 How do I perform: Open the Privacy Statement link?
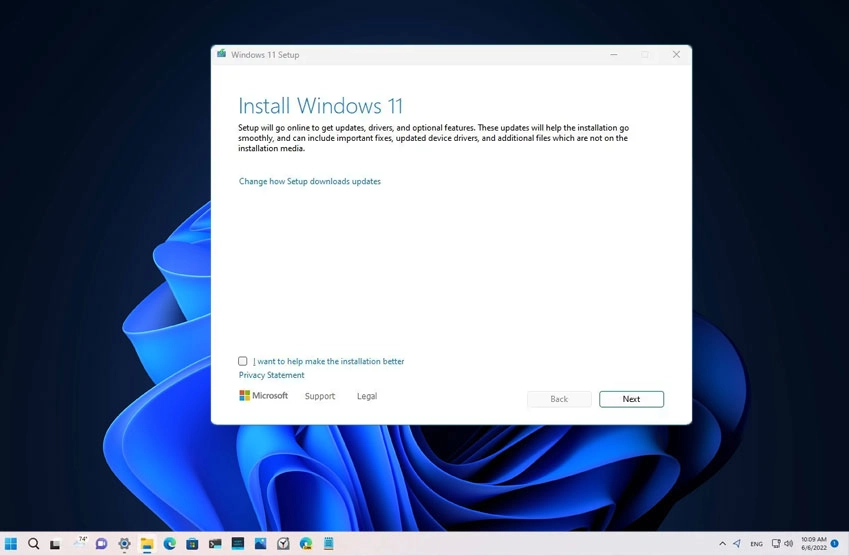pos(271,375)
